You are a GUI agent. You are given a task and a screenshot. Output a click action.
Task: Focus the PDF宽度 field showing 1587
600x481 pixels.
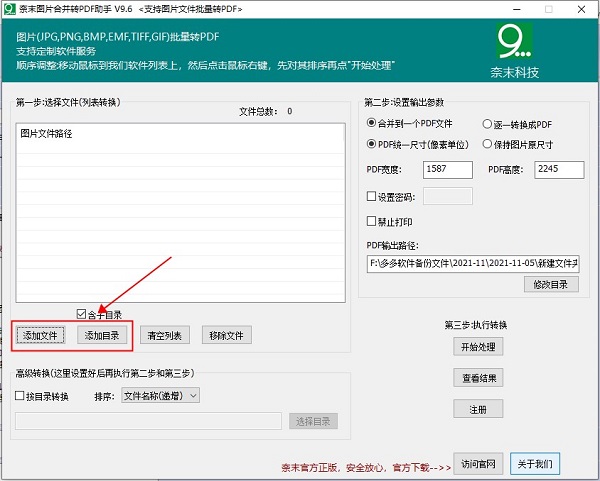[448, 170]
